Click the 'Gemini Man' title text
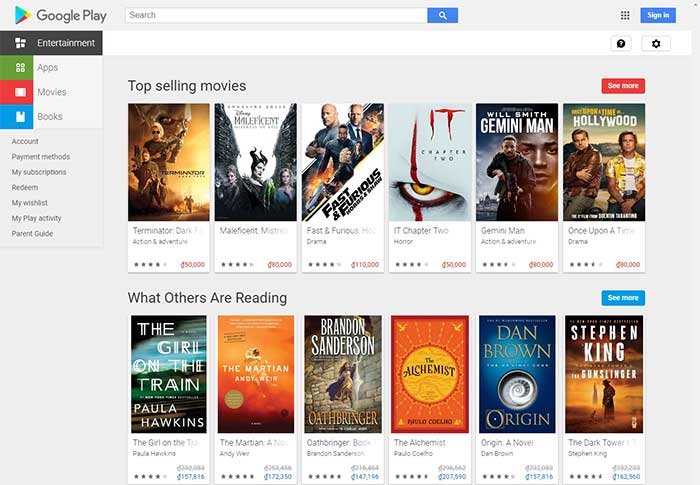This screenshot has height=485, width=700. point(503,231)
